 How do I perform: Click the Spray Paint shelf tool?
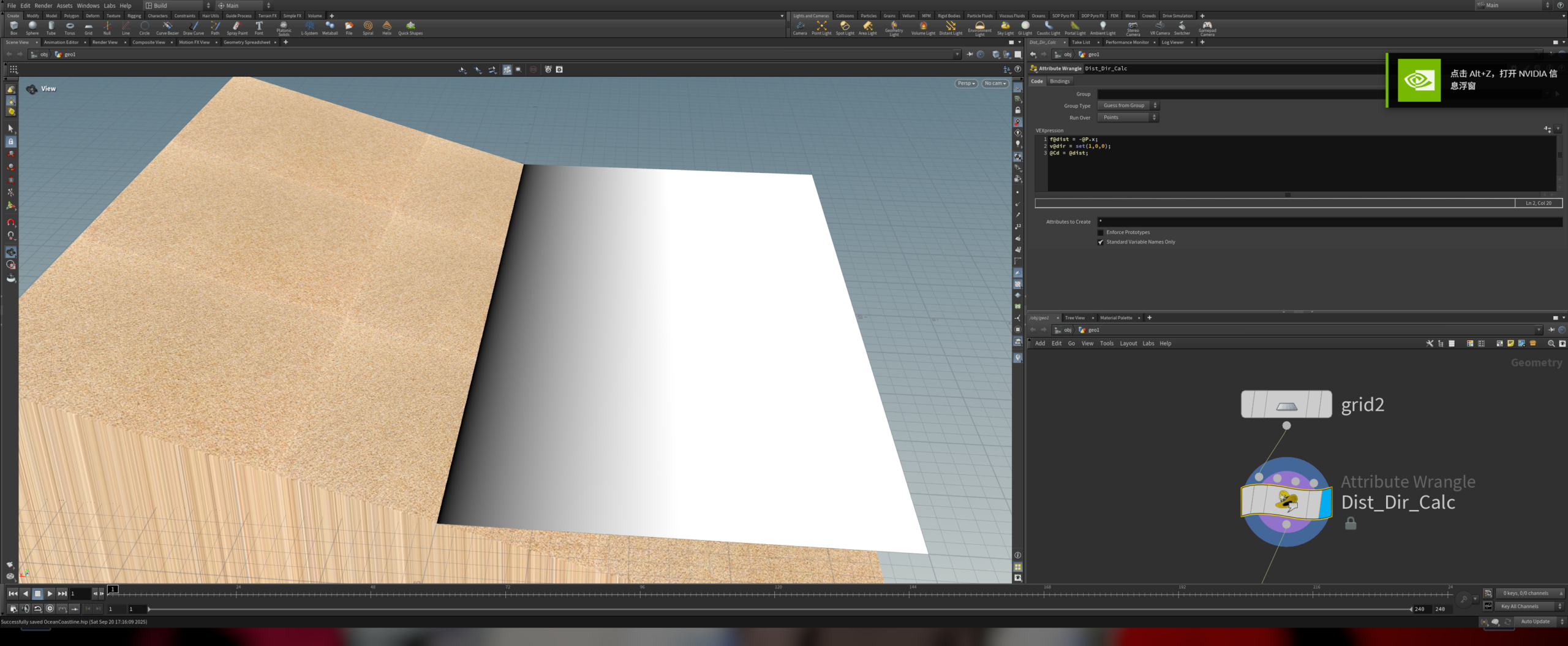coord(237,28)
